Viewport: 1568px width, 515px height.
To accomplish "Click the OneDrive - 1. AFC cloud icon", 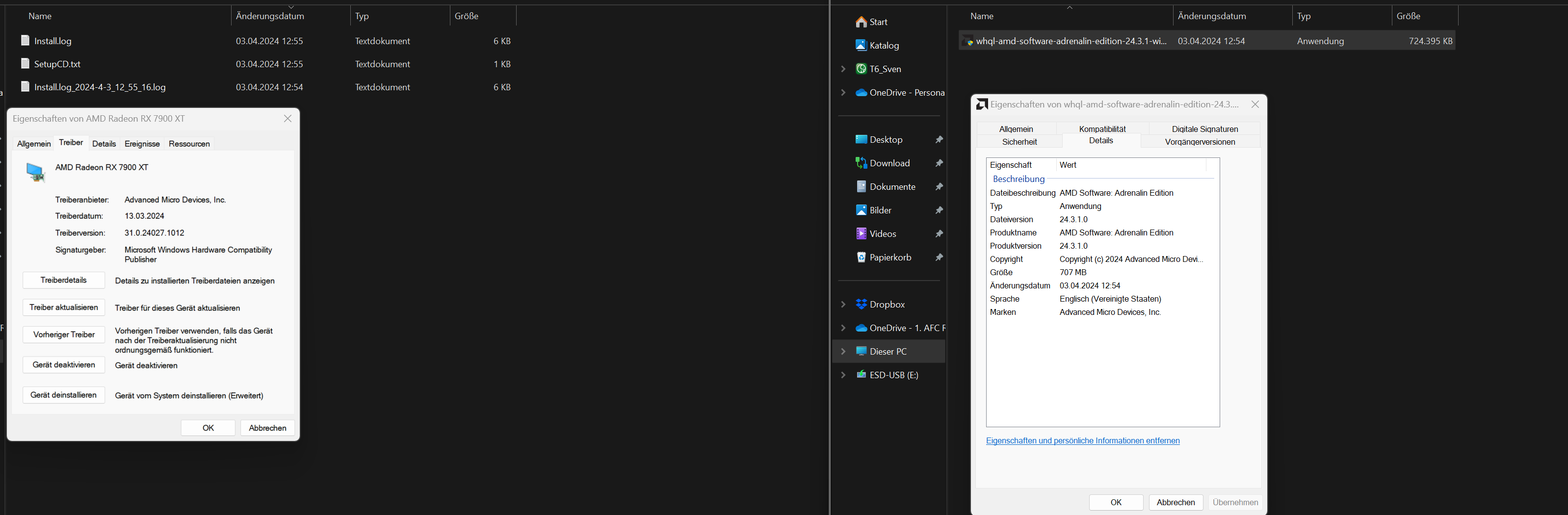I will tap(861, 328).
